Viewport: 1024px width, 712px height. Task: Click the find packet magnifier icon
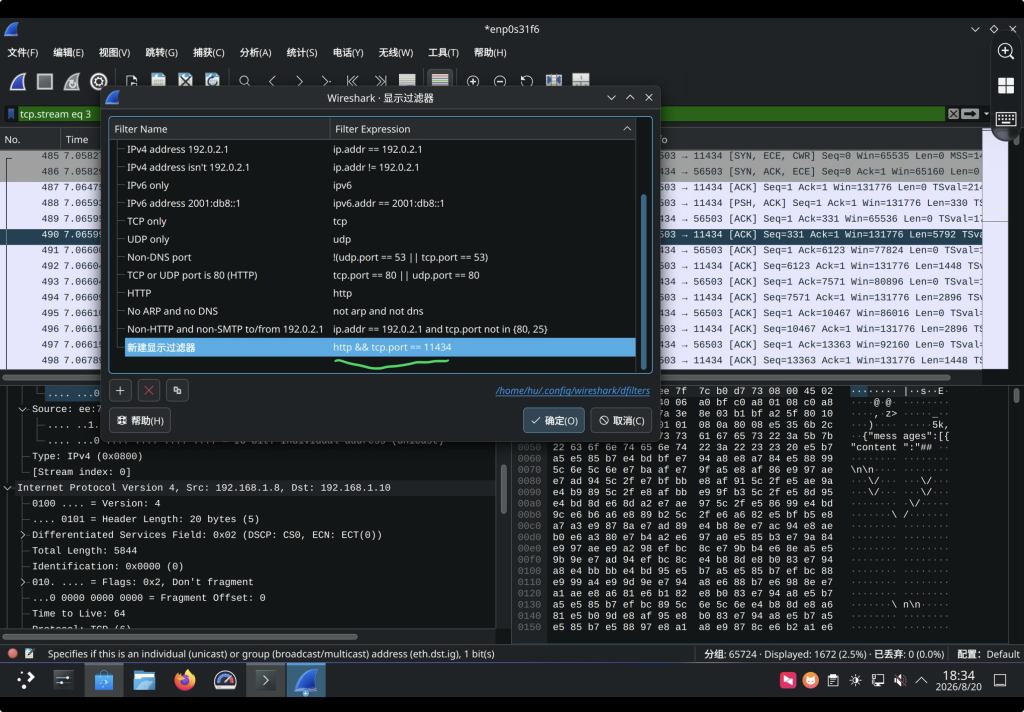(244, 81)
